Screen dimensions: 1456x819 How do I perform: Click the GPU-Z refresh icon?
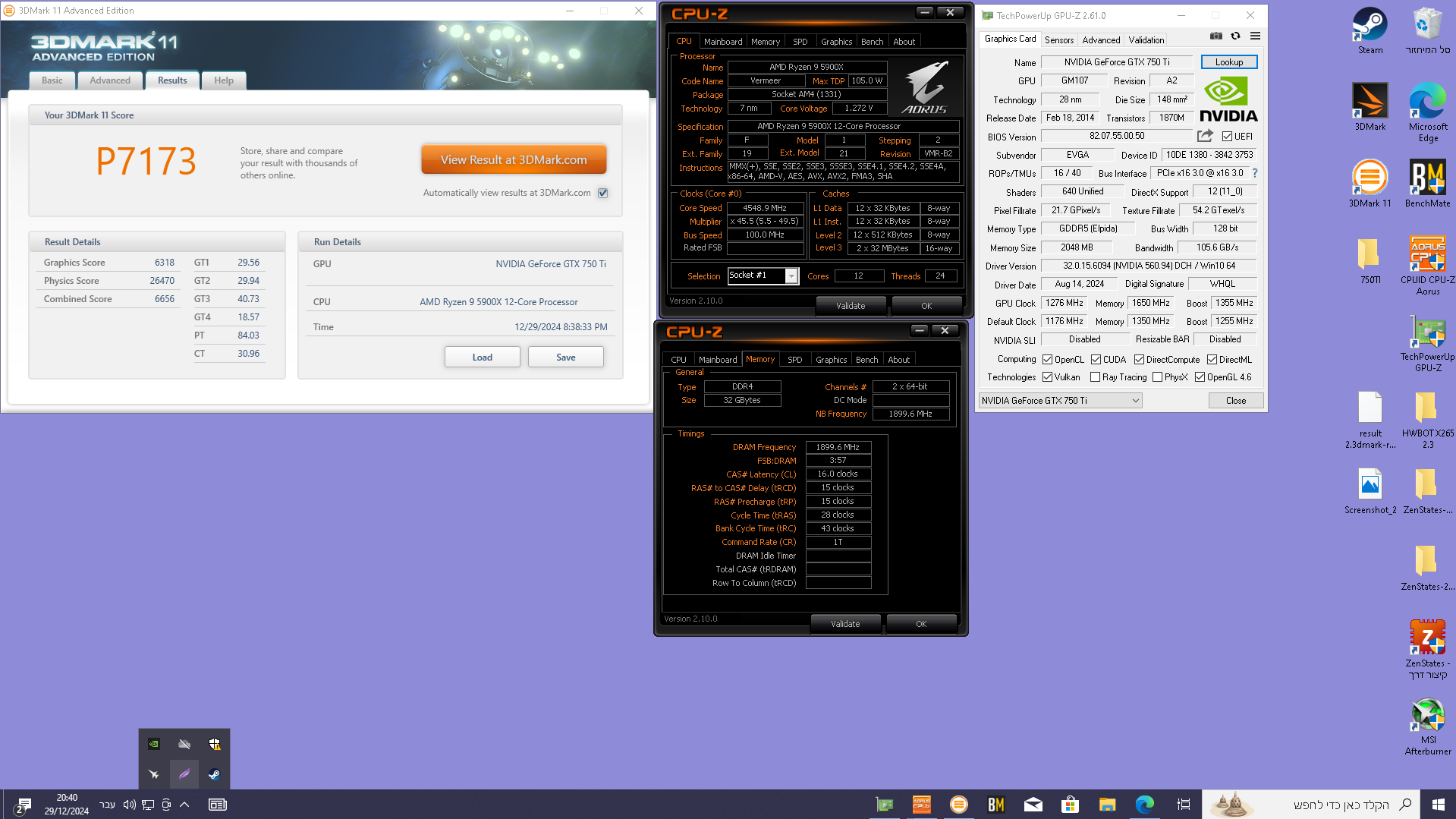(x=1235, y=36)
